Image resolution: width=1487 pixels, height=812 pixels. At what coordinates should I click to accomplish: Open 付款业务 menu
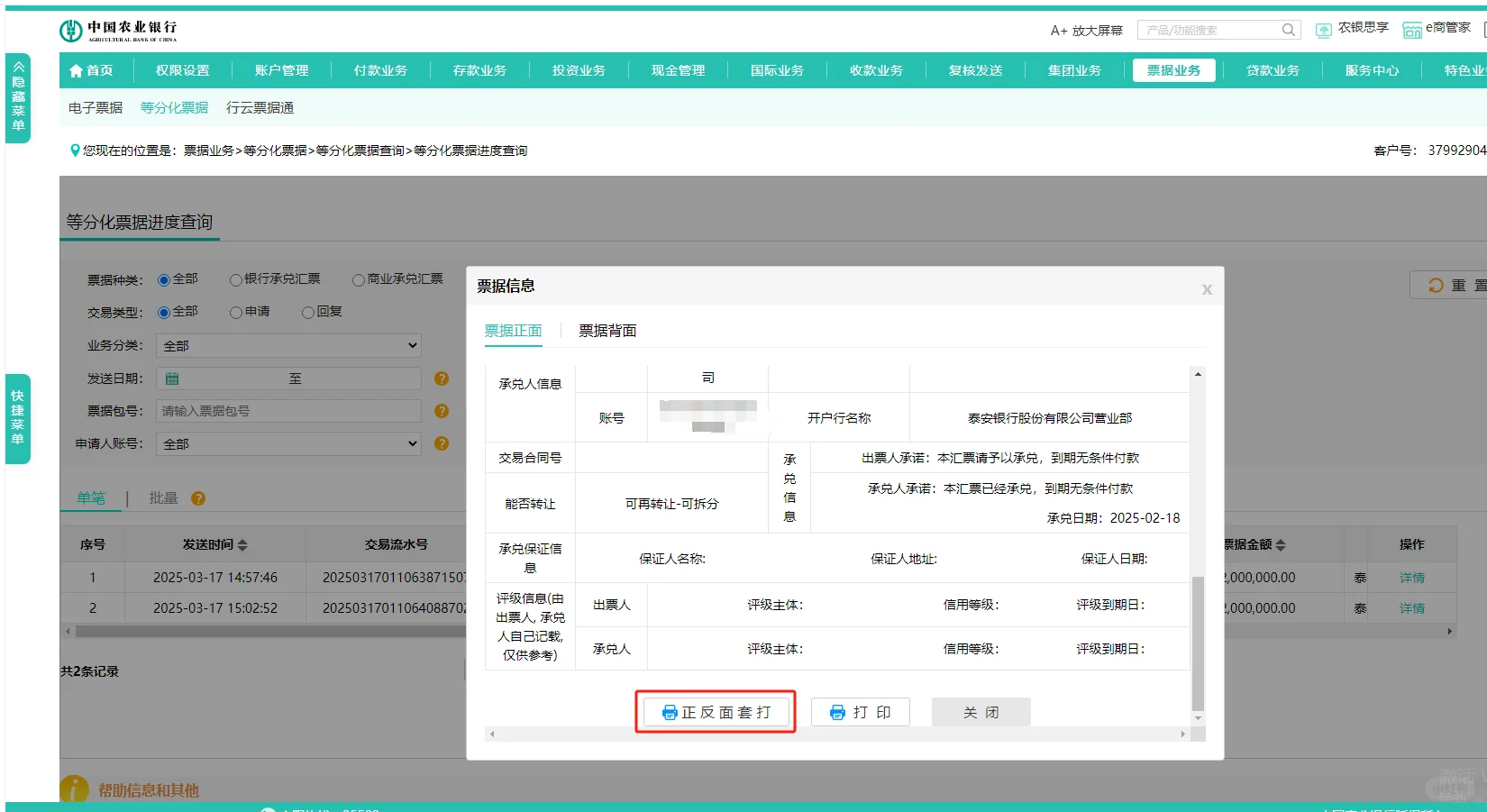[x=380, y=70]
